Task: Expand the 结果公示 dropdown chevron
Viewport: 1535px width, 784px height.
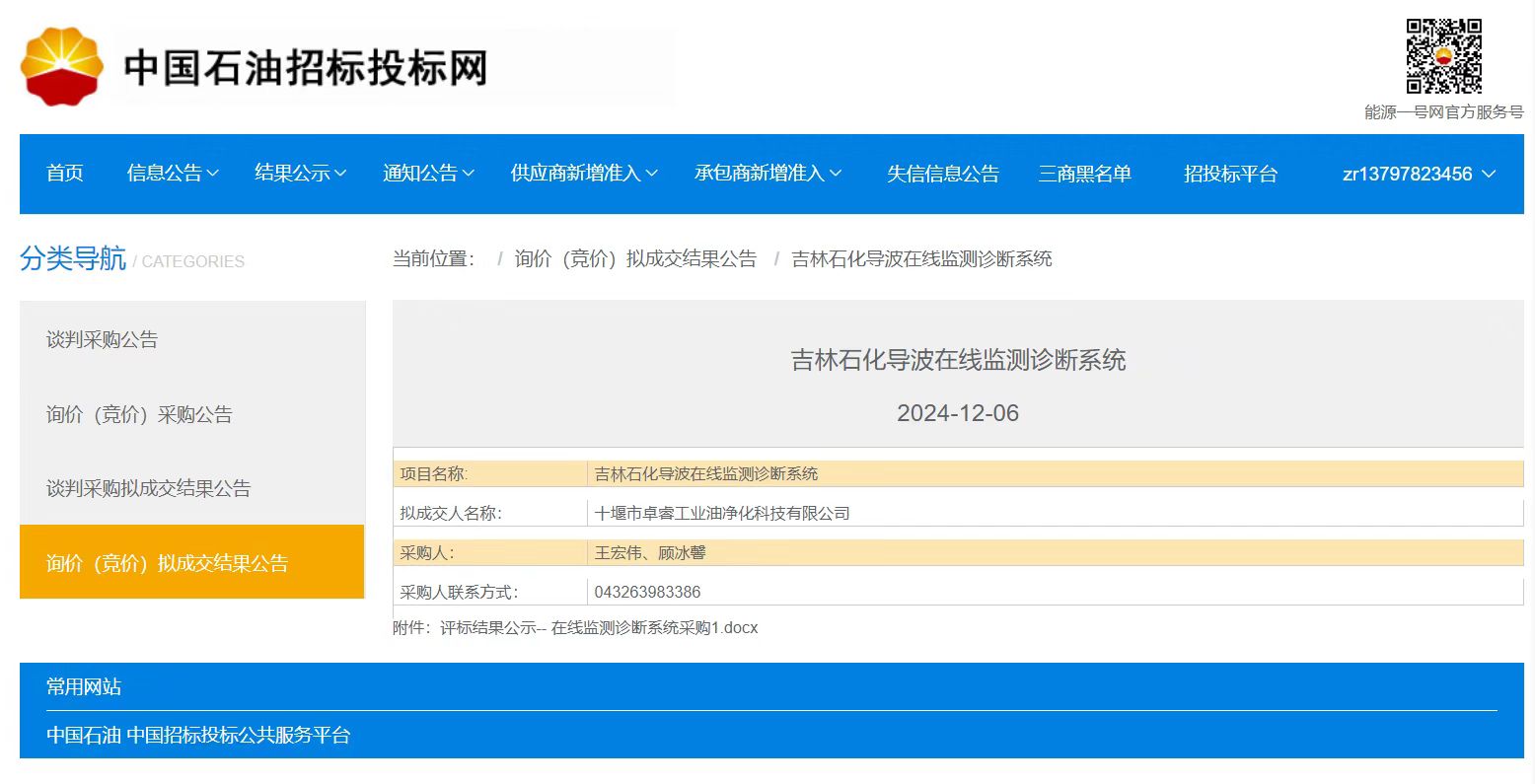Action: [340, 174]
